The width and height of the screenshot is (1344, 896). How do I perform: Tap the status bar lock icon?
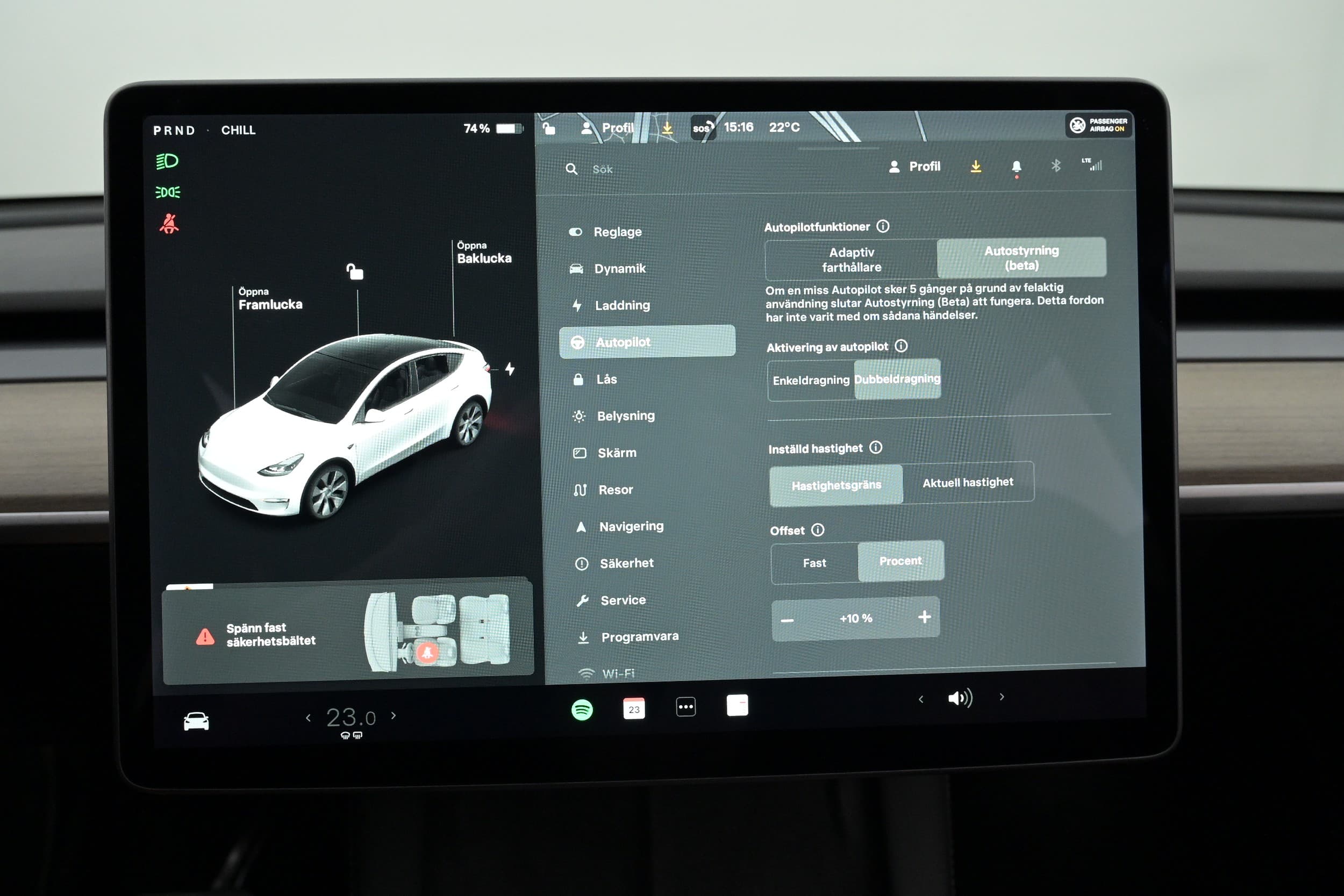(x=549, y=128)
